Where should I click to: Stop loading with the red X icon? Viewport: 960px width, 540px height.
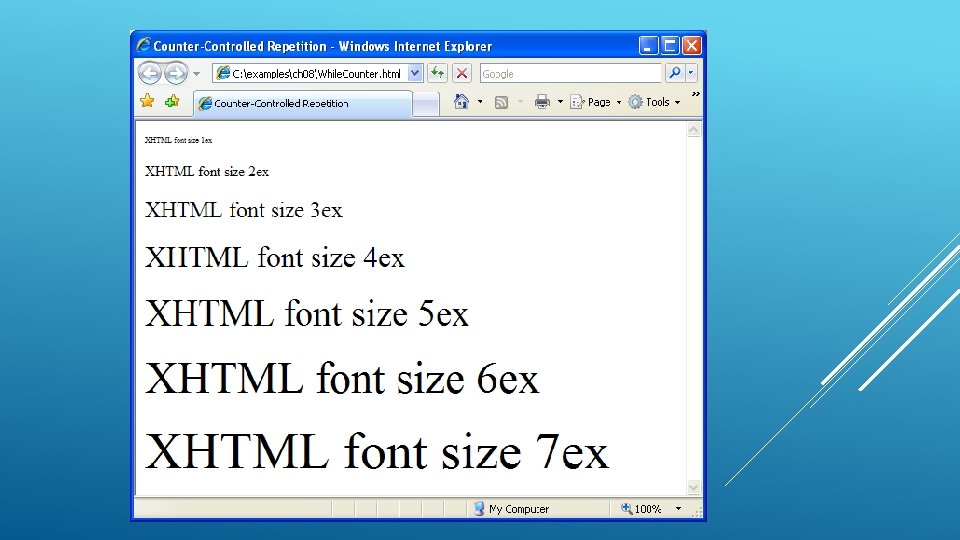point(462,73)
